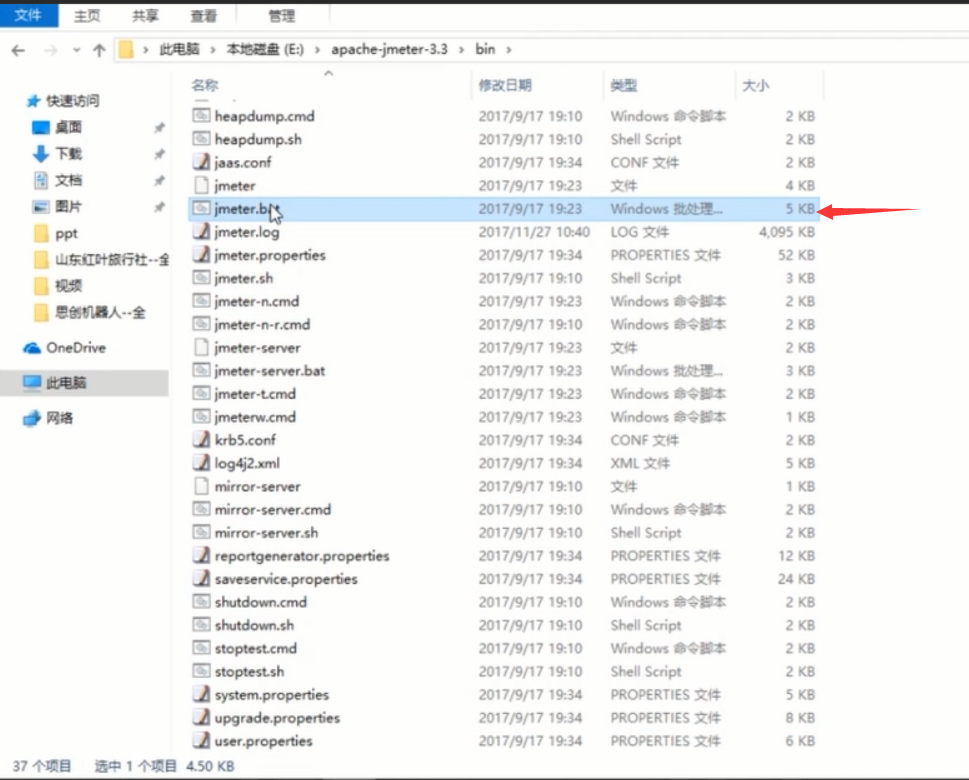Screen dimensions: 969x780
Task: Click the jmeter.log file icon
Action: 201,232
